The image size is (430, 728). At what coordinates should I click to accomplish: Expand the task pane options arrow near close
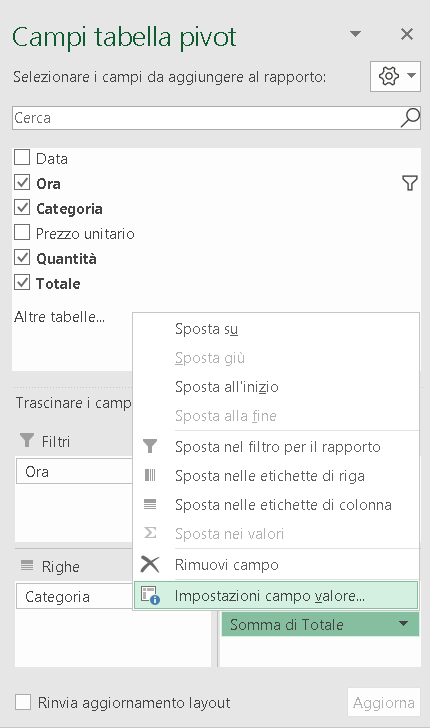click(x=355, y=34)
